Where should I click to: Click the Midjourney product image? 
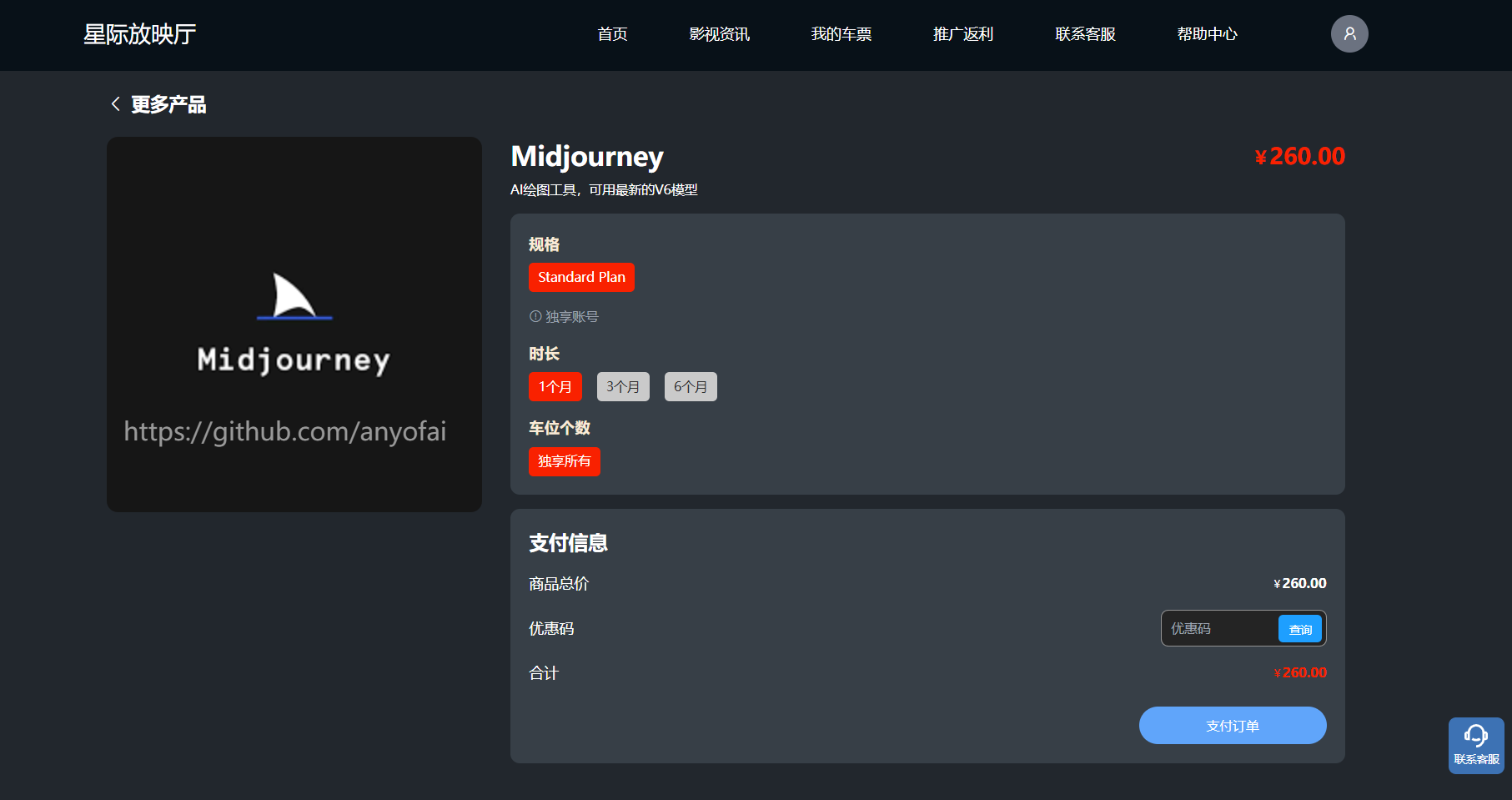[294, 325]
